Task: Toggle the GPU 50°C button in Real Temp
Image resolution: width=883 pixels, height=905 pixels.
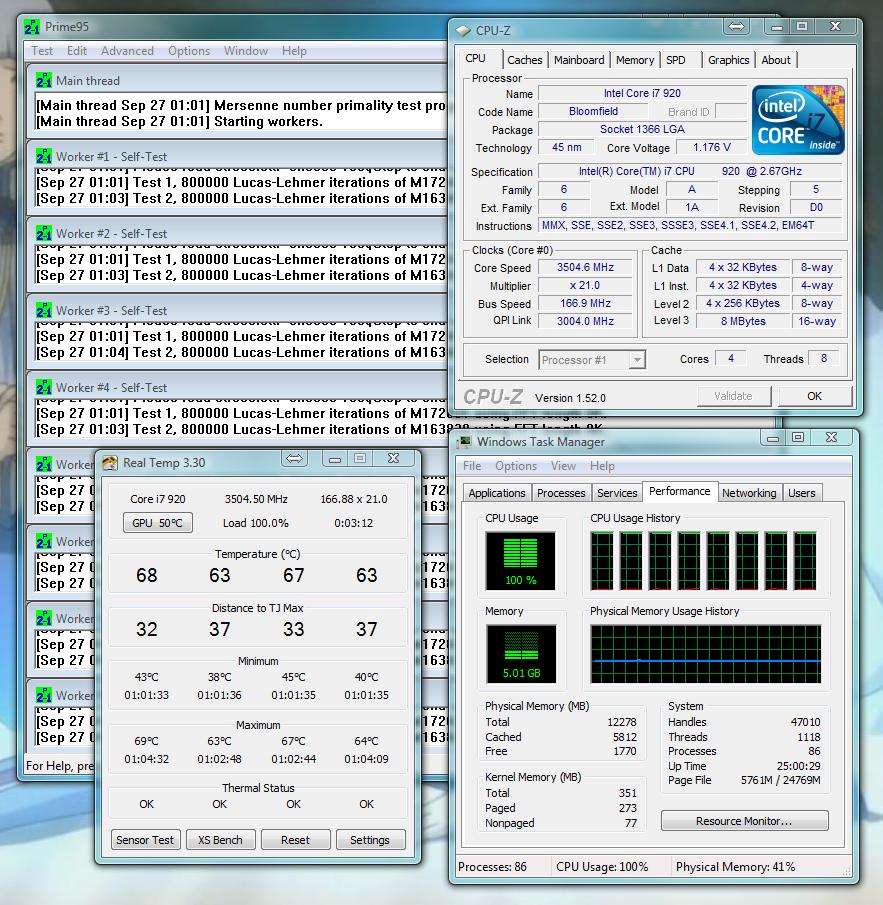Action: [158, 523]
